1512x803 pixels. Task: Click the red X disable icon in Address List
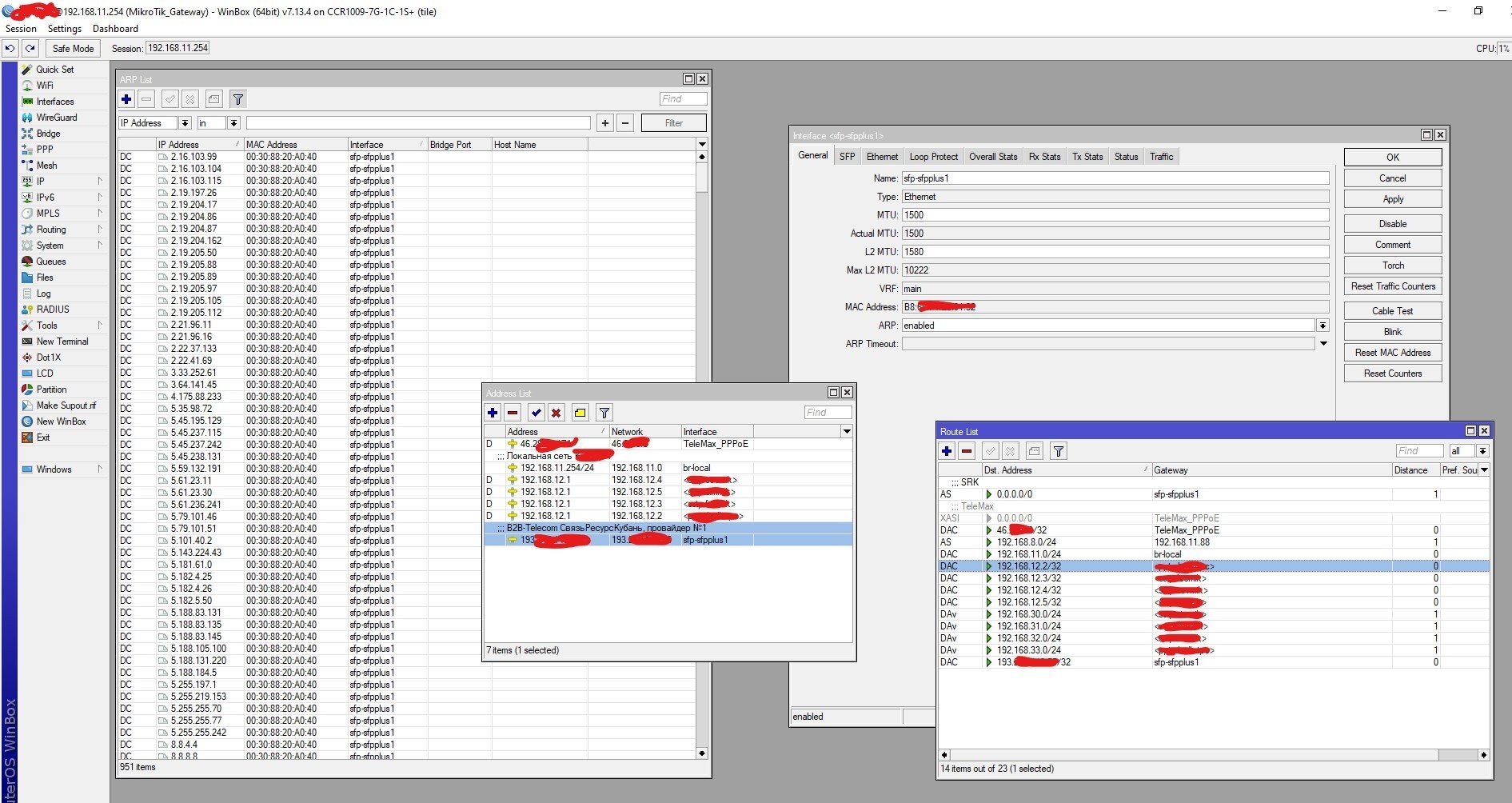(556, 413)
